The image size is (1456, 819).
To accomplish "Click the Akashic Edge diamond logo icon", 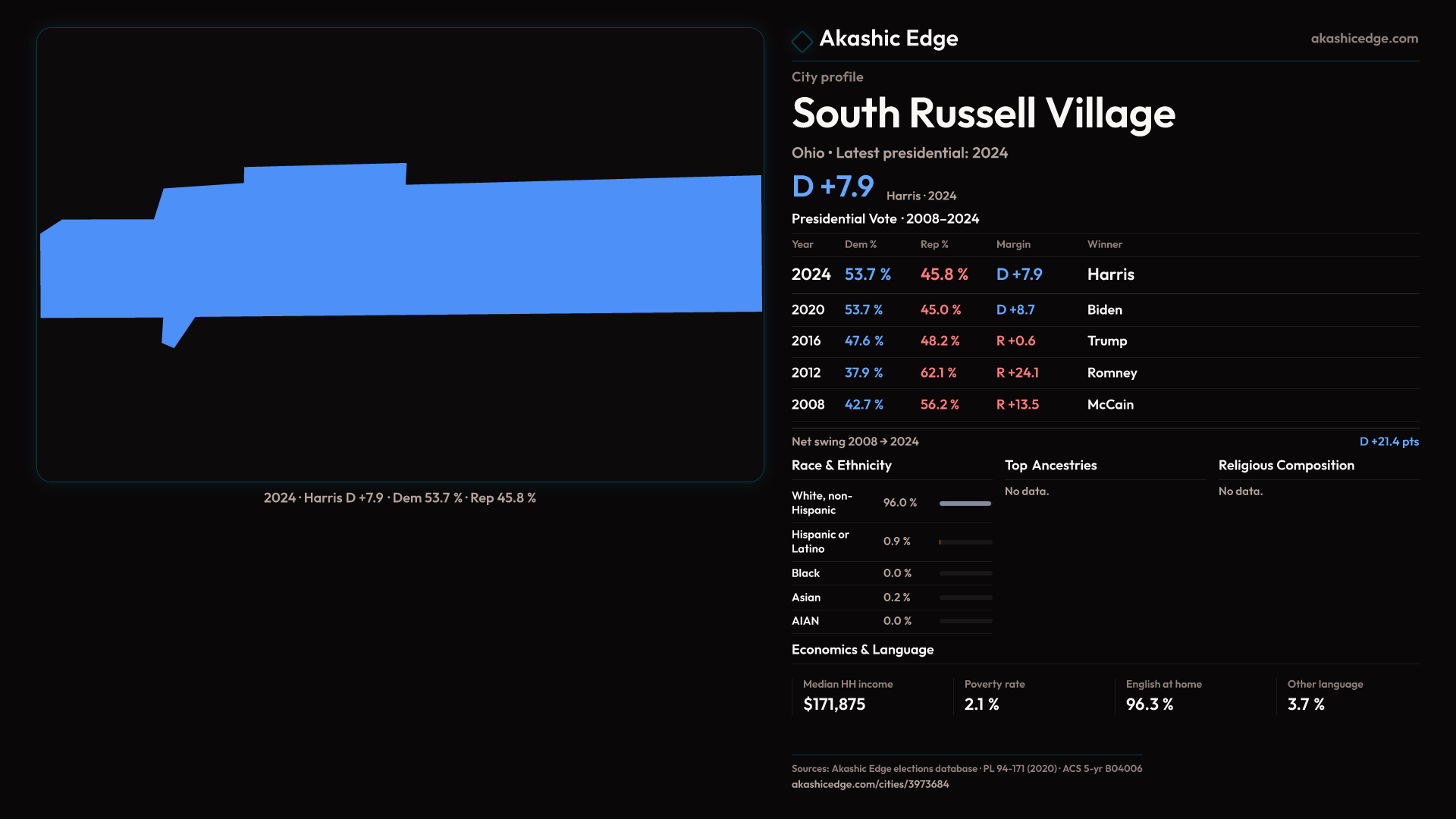I will (x=802, y=41).
